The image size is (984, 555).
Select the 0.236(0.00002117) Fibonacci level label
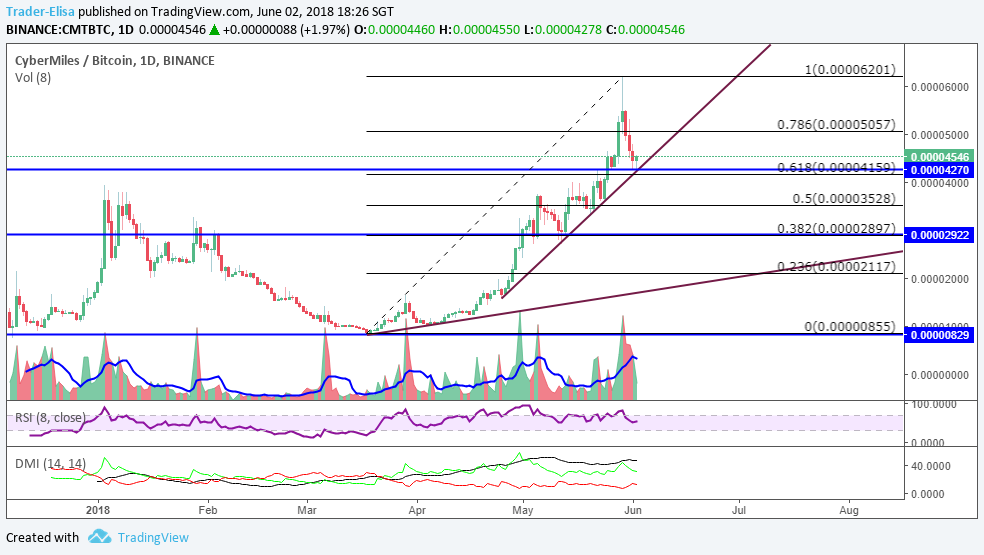click(x=837, y=266)
